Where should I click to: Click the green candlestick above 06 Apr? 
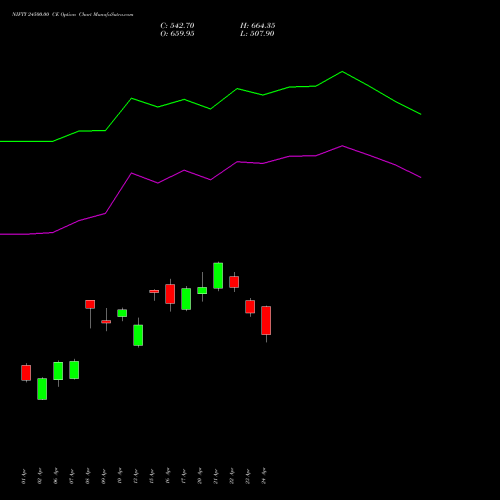(58, 371)
